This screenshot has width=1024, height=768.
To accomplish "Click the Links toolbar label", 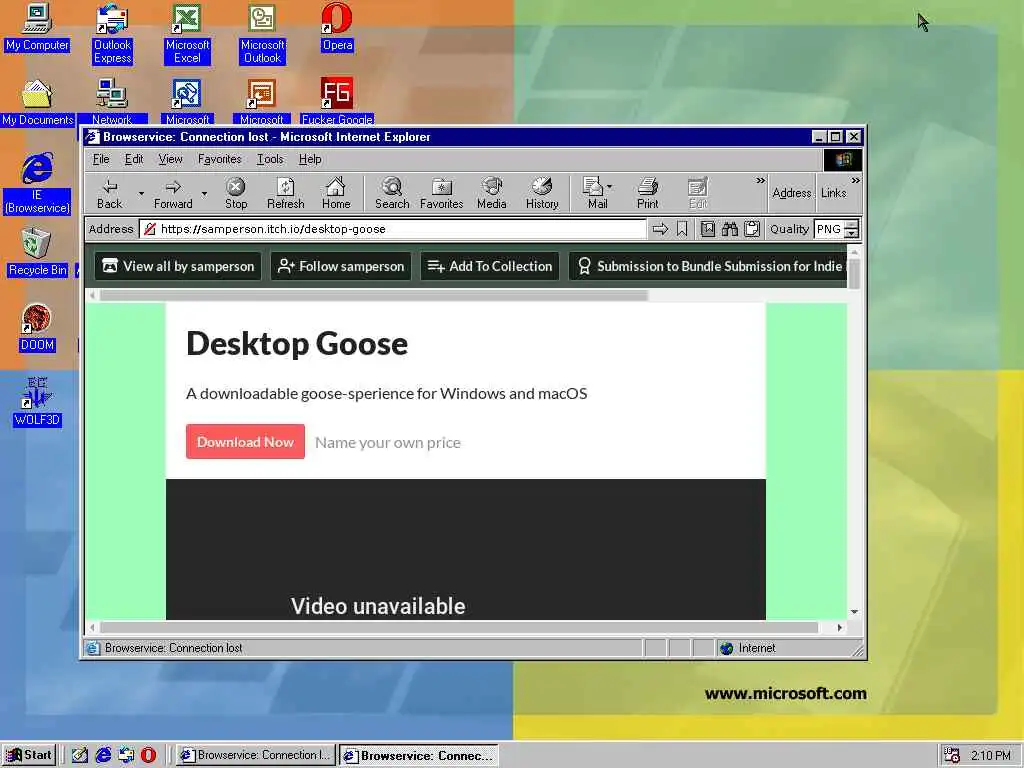I will click(x=833, y=193).
